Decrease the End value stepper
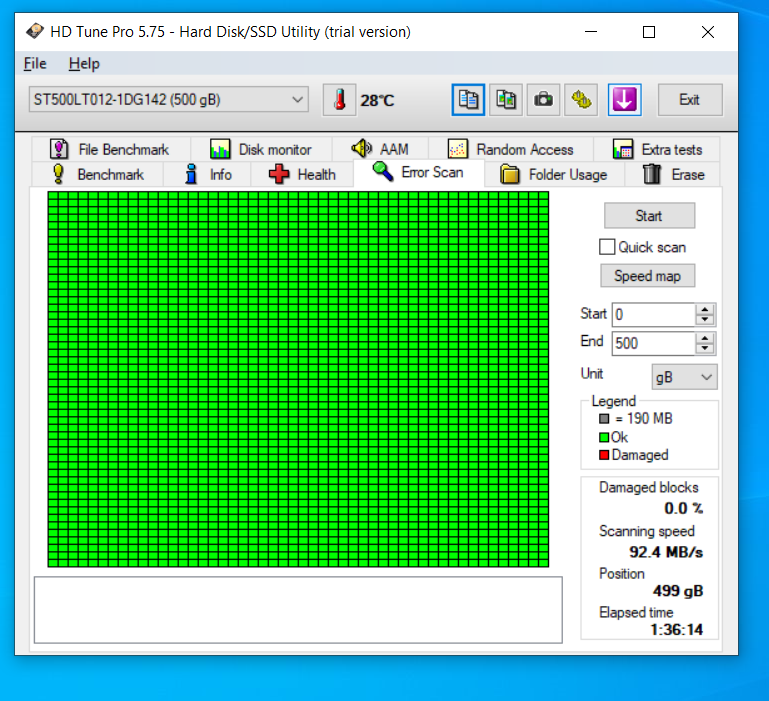 click(x=705, y=349)
